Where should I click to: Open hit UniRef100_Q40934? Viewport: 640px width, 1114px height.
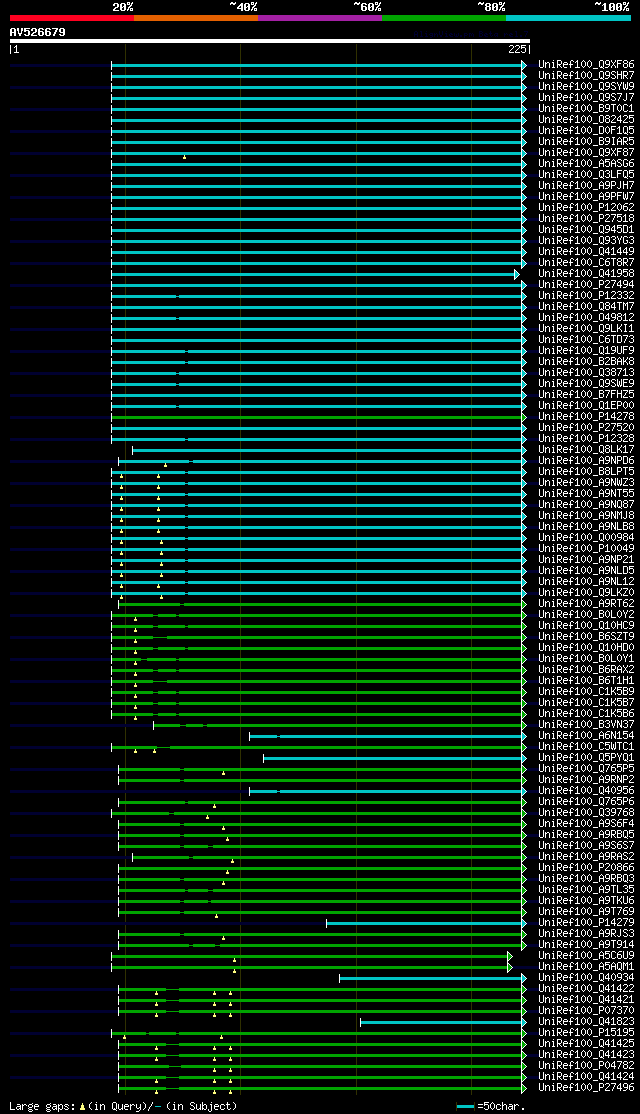586,978
